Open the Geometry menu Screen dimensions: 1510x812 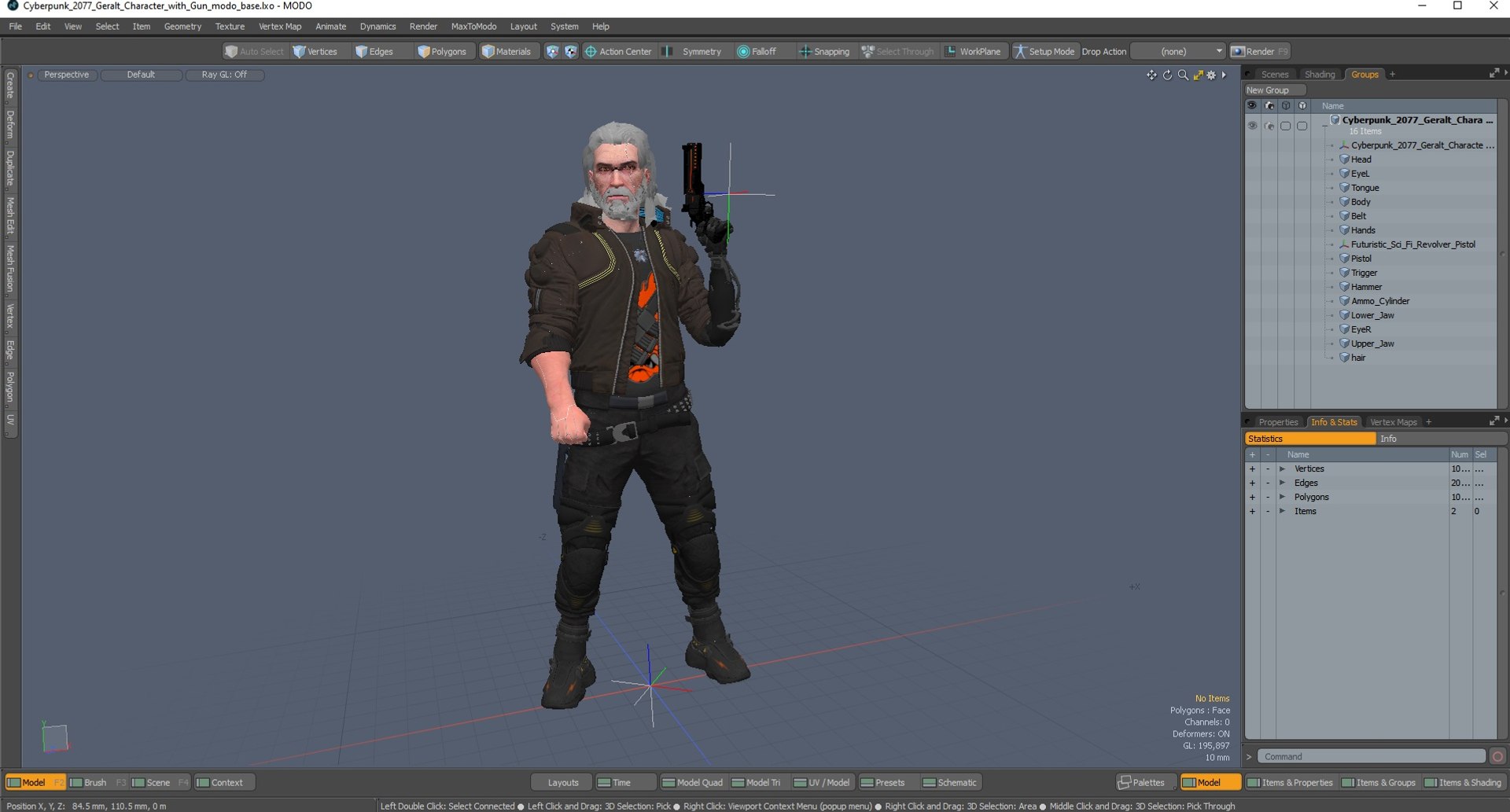[x=182, y=27]
